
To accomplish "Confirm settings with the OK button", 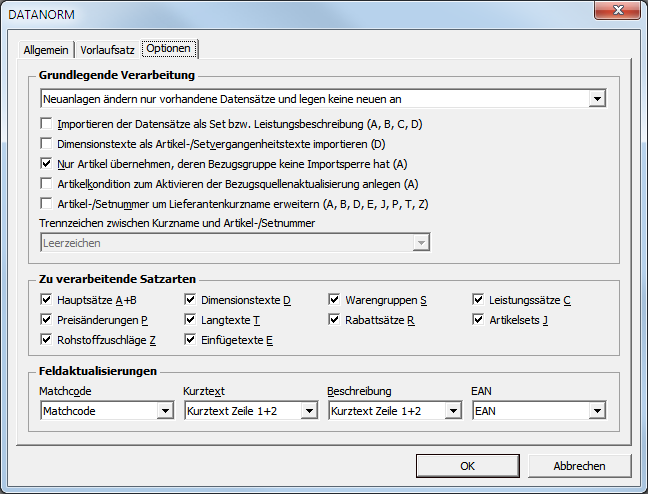I will coord(467,465).
